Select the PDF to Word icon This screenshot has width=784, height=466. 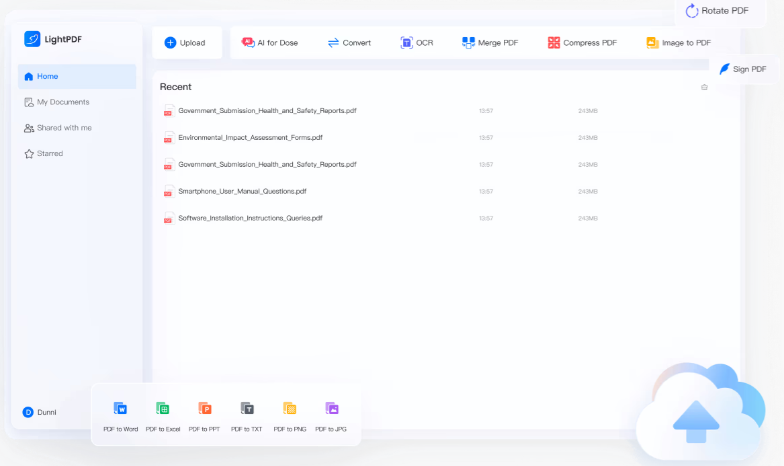(120, 408)
